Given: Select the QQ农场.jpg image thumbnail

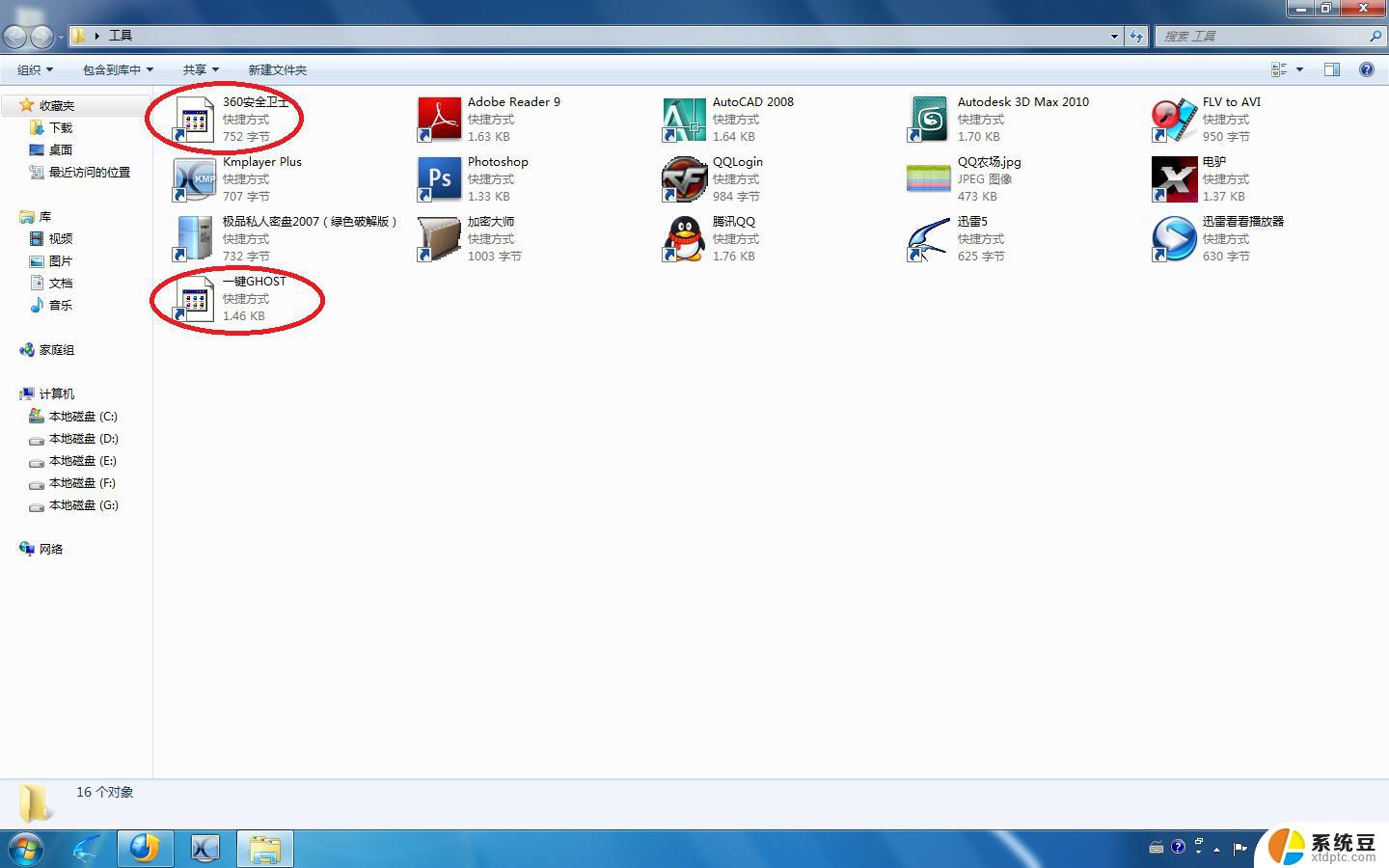Looking at the screenshot, I should (930, 179).
